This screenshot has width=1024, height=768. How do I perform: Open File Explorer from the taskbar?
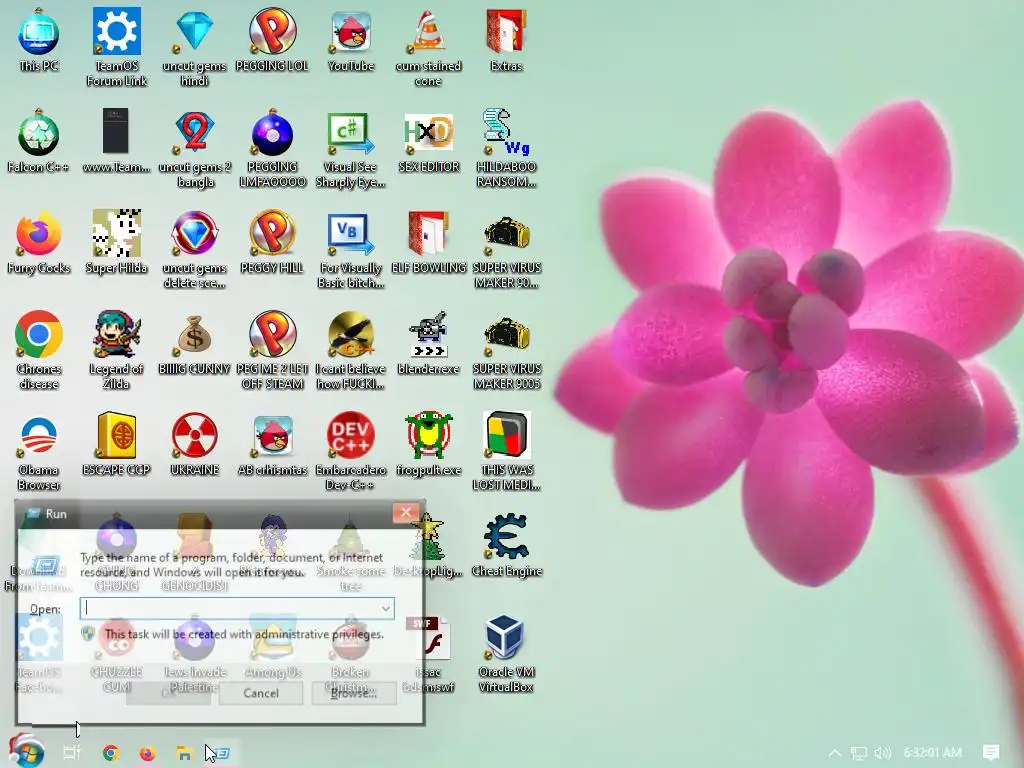(x=184, y=753)
